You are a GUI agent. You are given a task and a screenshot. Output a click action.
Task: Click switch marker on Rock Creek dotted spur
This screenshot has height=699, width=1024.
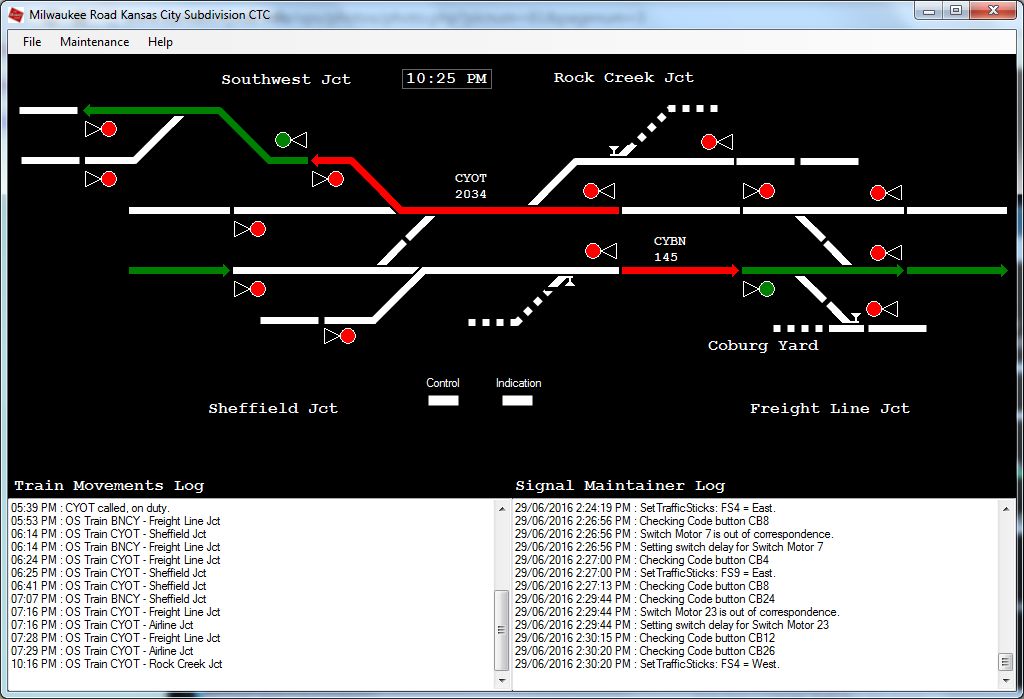point(614,151)
